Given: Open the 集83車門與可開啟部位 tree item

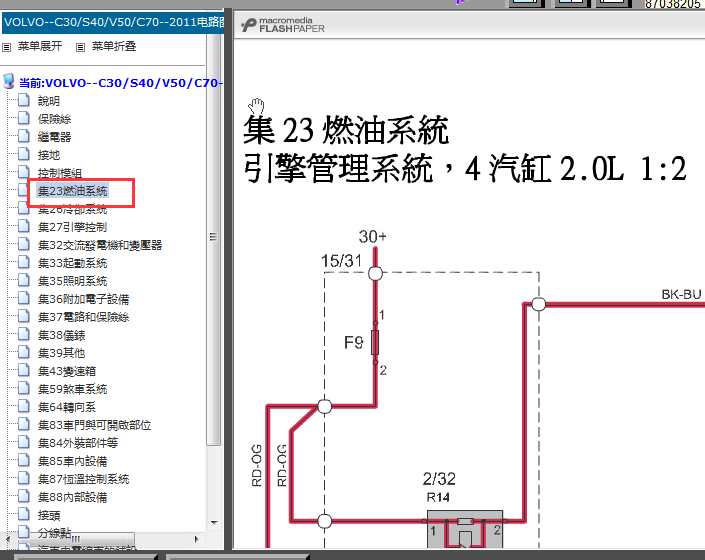Looking at the screenshot, I should (x=94, y=425).
